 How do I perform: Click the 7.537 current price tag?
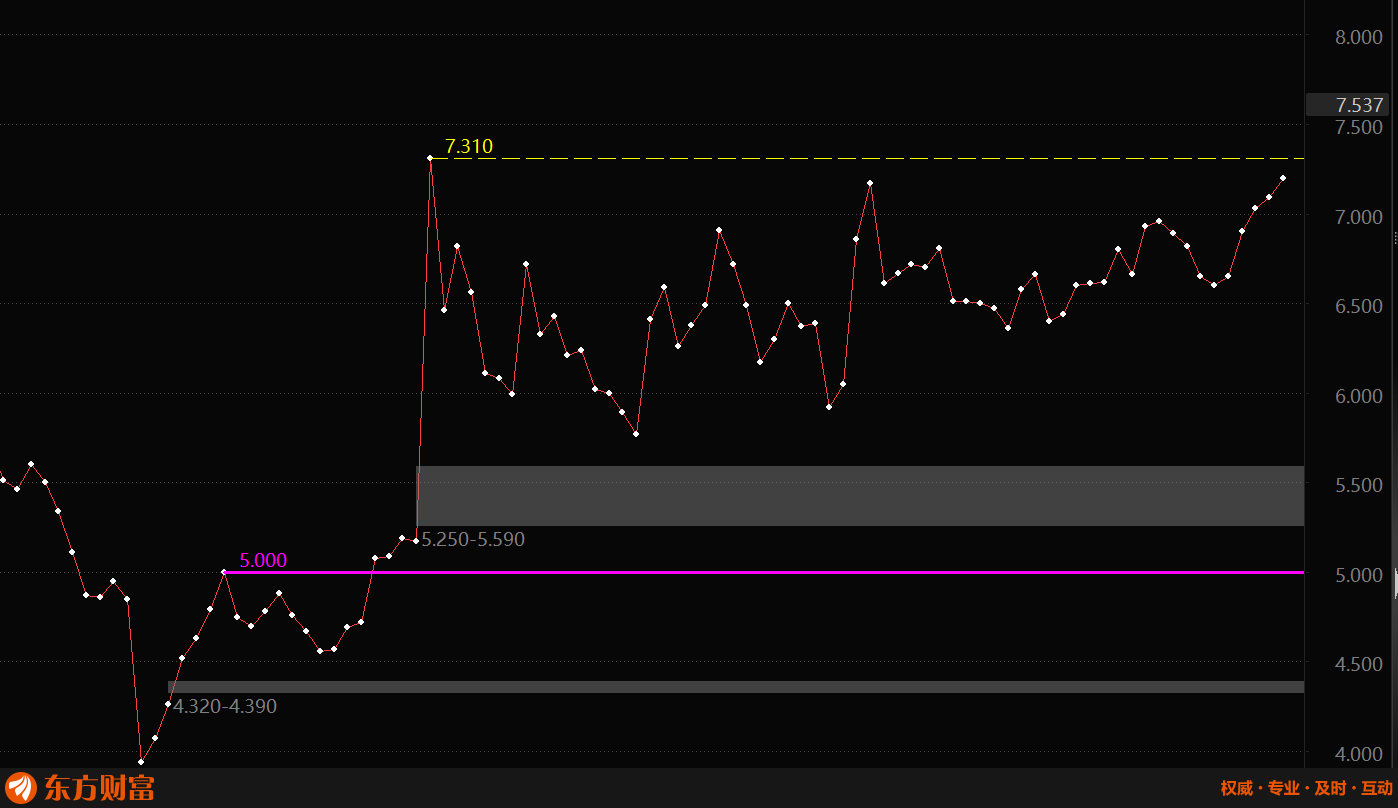point(1347,105)
